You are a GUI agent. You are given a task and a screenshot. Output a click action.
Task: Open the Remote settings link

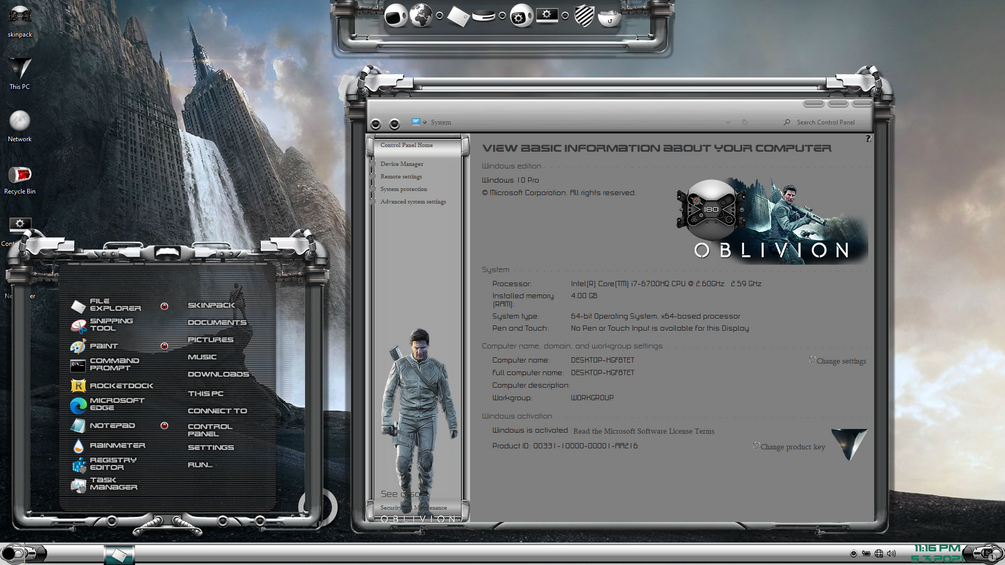pos(401,177)
